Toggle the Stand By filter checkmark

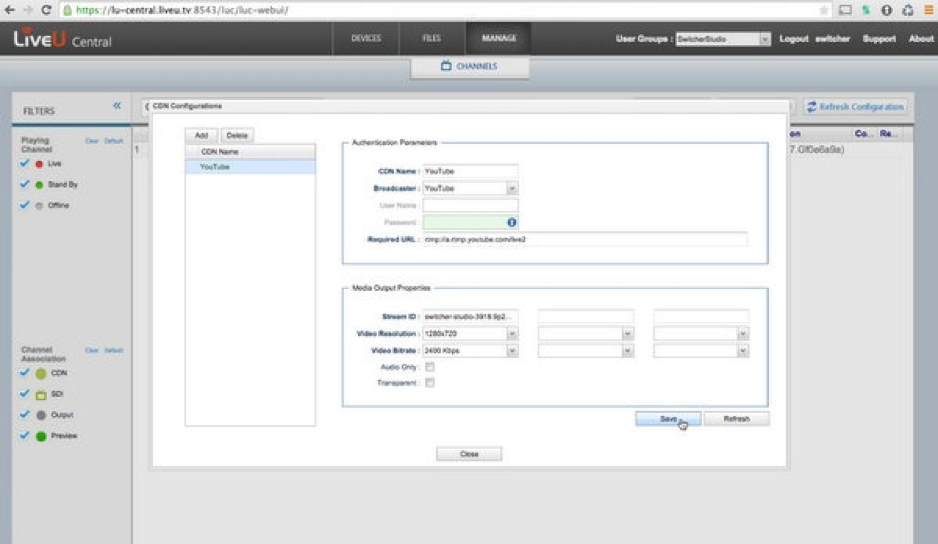25,184
